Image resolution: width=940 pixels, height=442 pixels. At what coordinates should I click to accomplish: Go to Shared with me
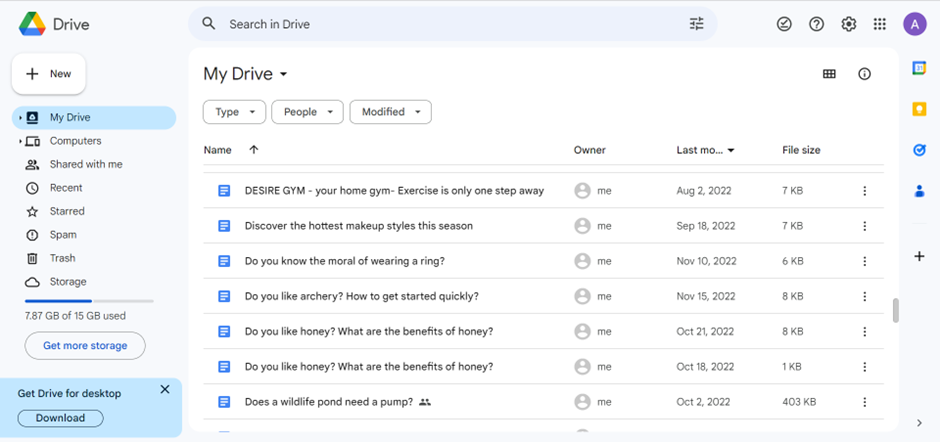[x=86, y=165]
